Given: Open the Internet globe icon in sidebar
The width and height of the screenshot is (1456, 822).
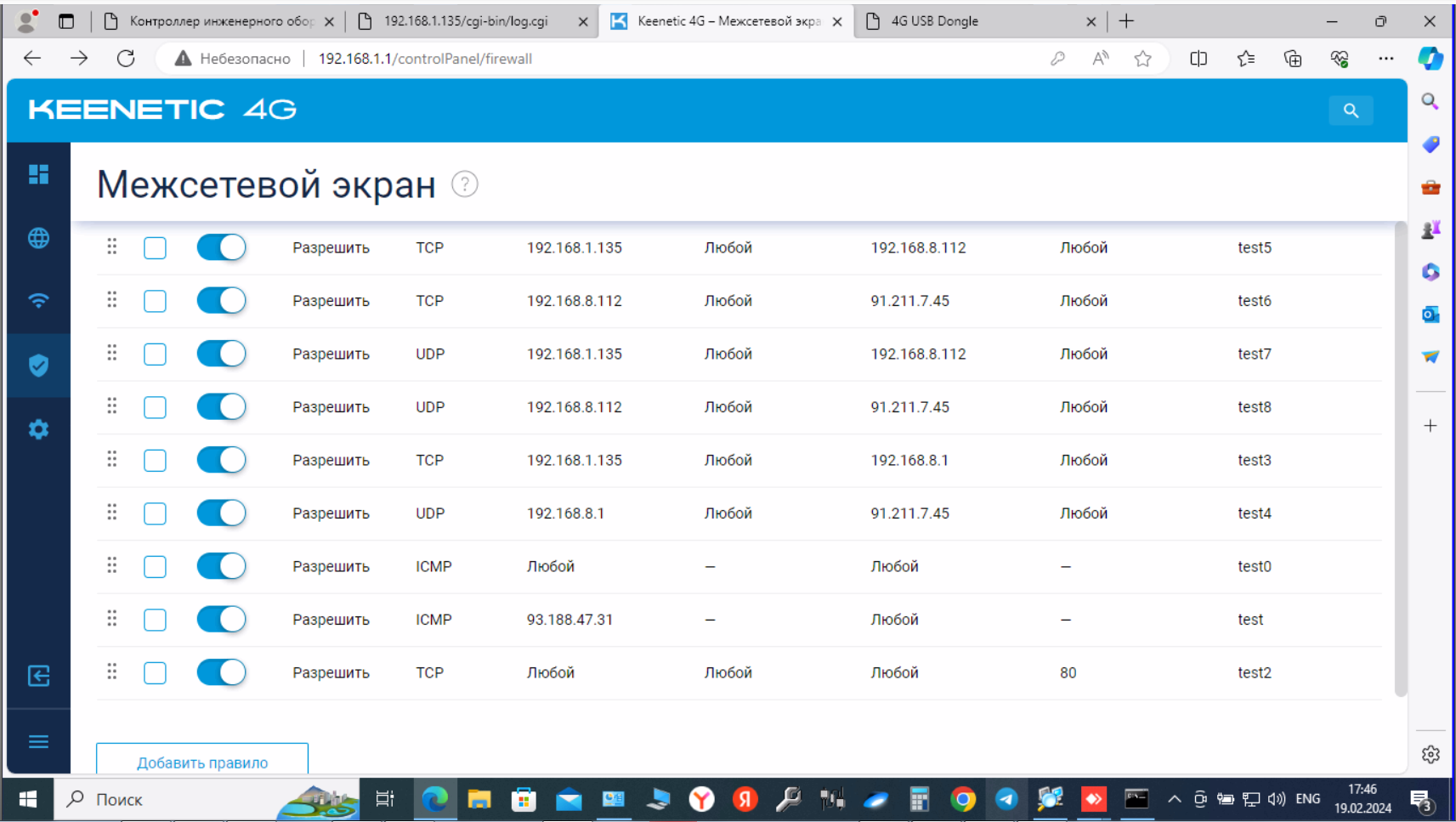Looking at the screenshot, I should pos(38,238).
